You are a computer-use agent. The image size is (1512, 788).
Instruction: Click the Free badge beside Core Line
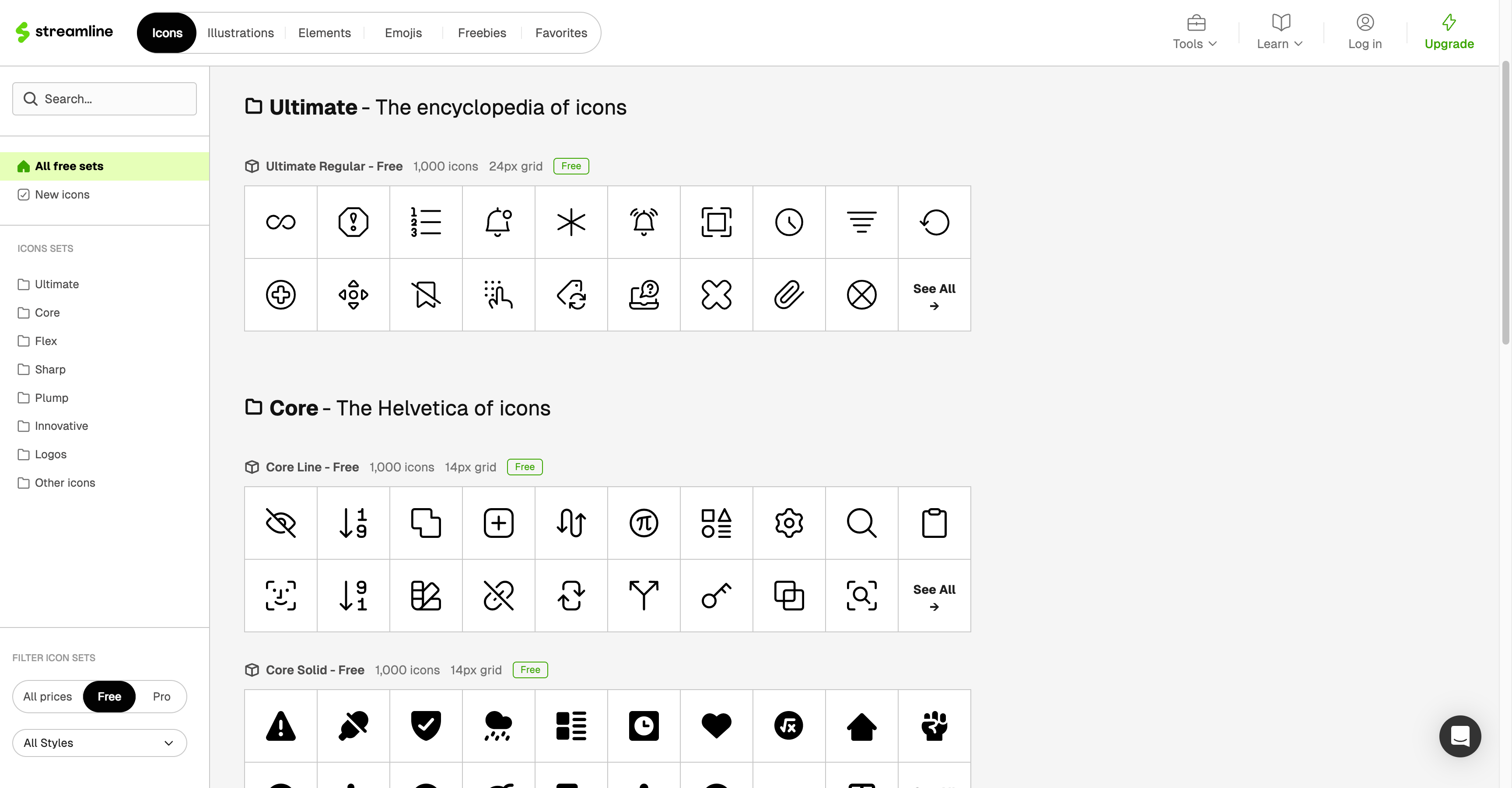coord(525,467)
